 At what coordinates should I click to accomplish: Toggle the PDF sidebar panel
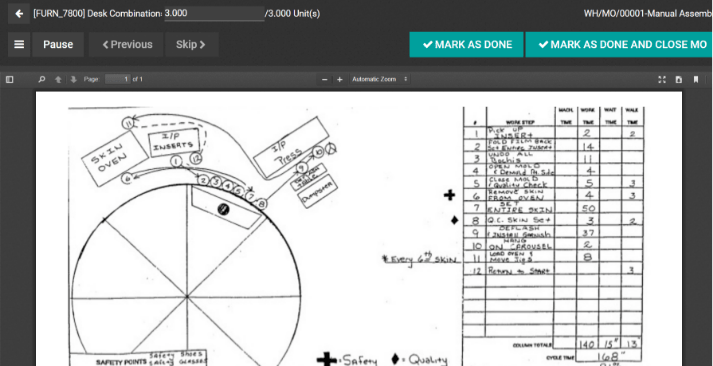click(x=10, y=80)
